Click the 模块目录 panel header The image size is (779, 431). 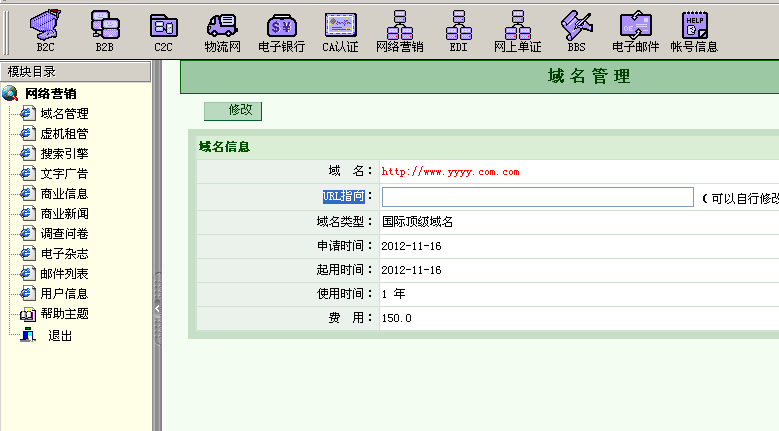[76, 72]
